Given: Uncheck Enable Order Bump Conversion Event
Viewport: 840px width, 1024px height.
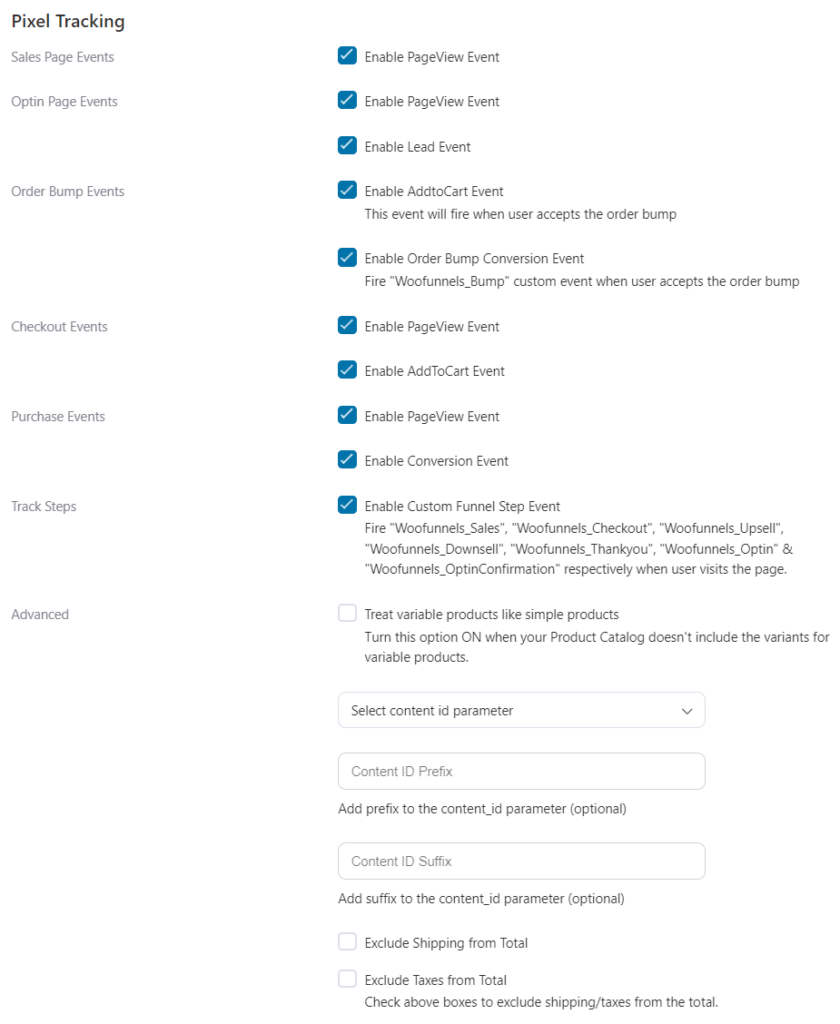Looking at the screenshot, I should pyautogui.click(x=347, y=258).
